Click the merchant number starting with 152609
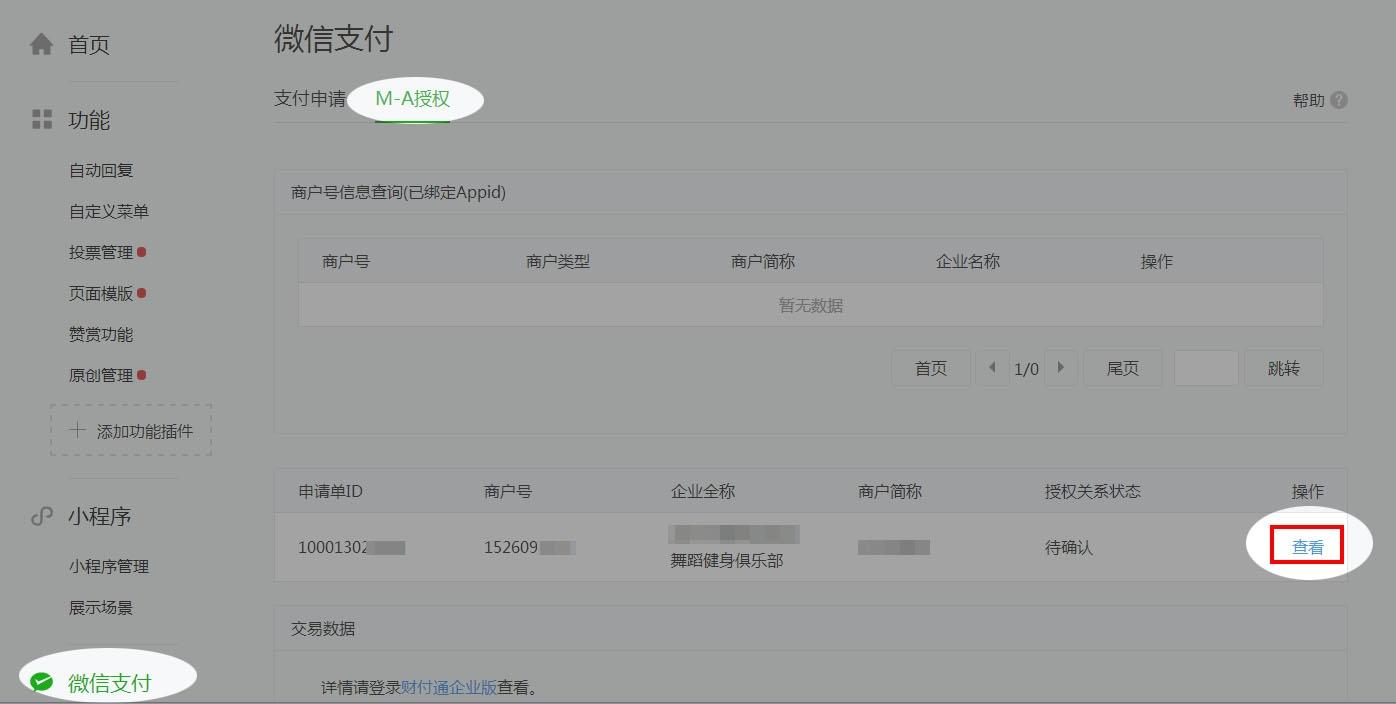The width and height of the screenshot is (1396, 704). point(530,547)
